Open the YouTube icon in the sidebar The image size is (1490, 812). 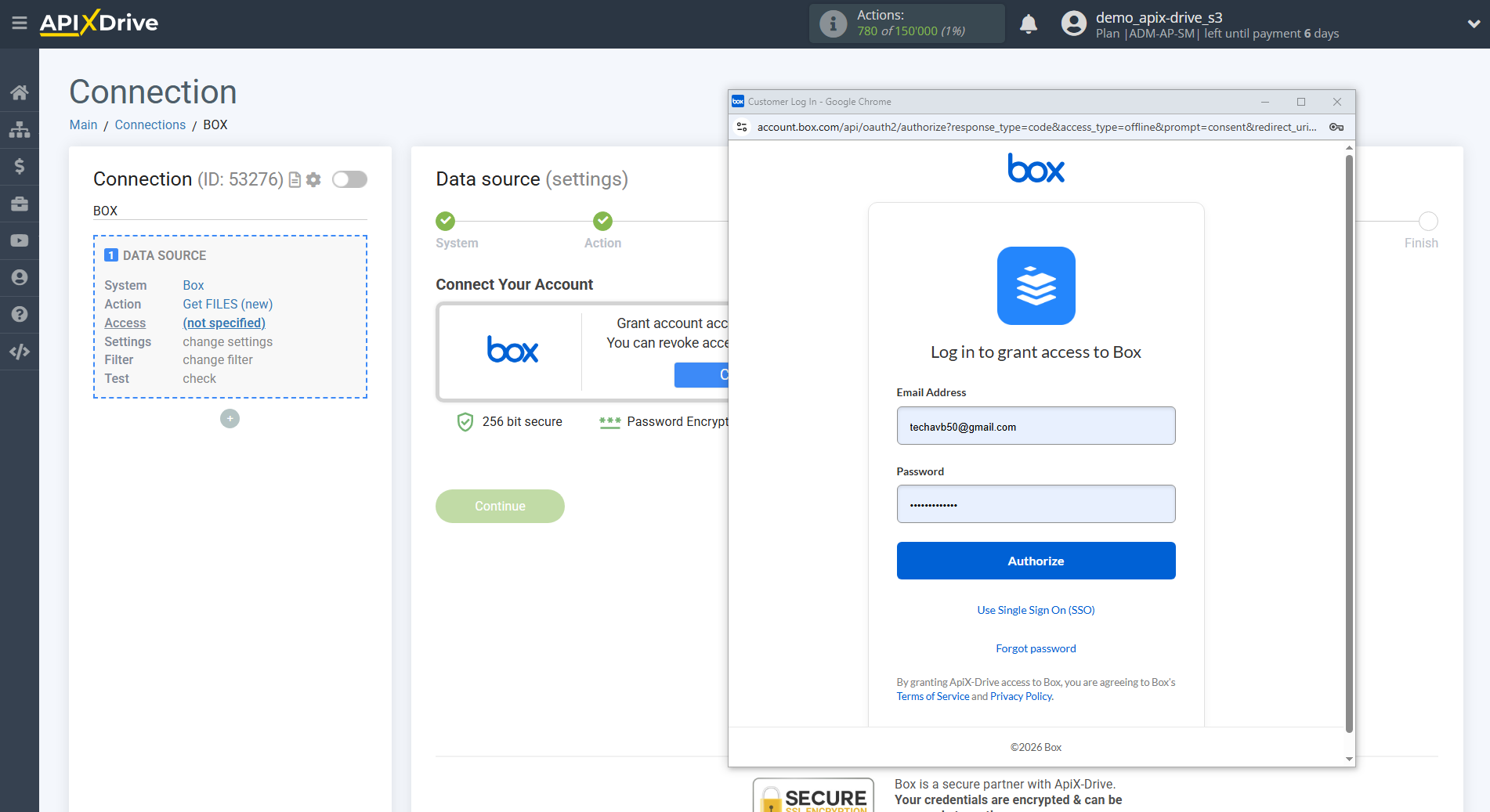(20, 240)
